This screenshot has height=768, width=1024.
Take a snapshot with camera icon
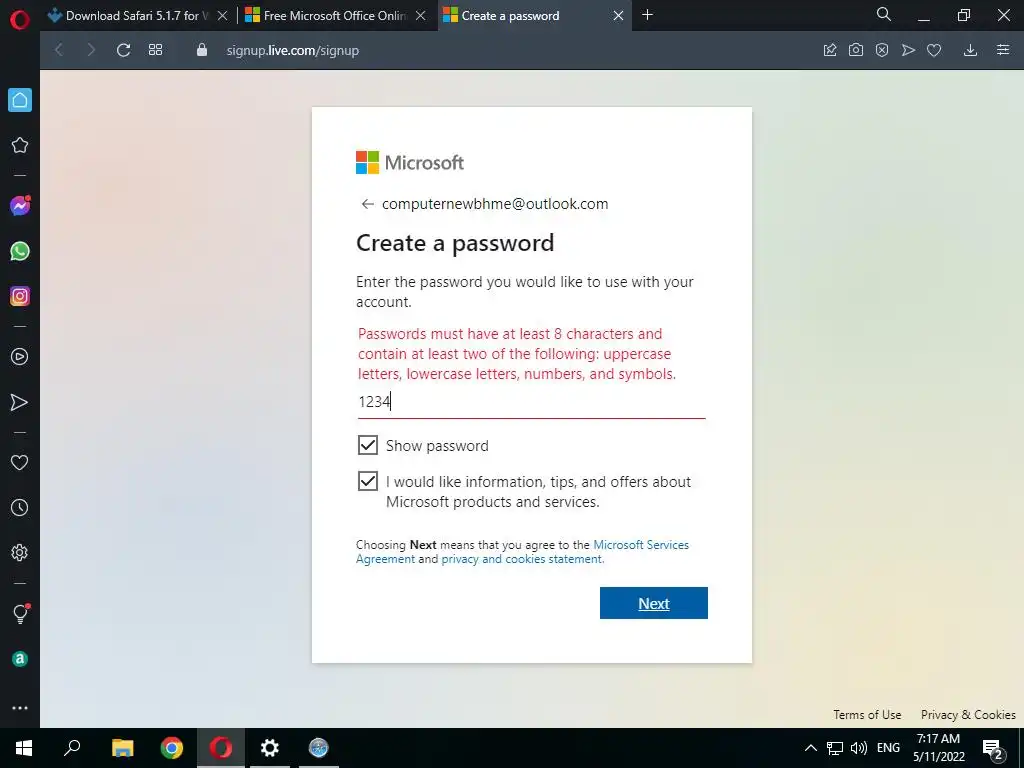pos(856,50)
